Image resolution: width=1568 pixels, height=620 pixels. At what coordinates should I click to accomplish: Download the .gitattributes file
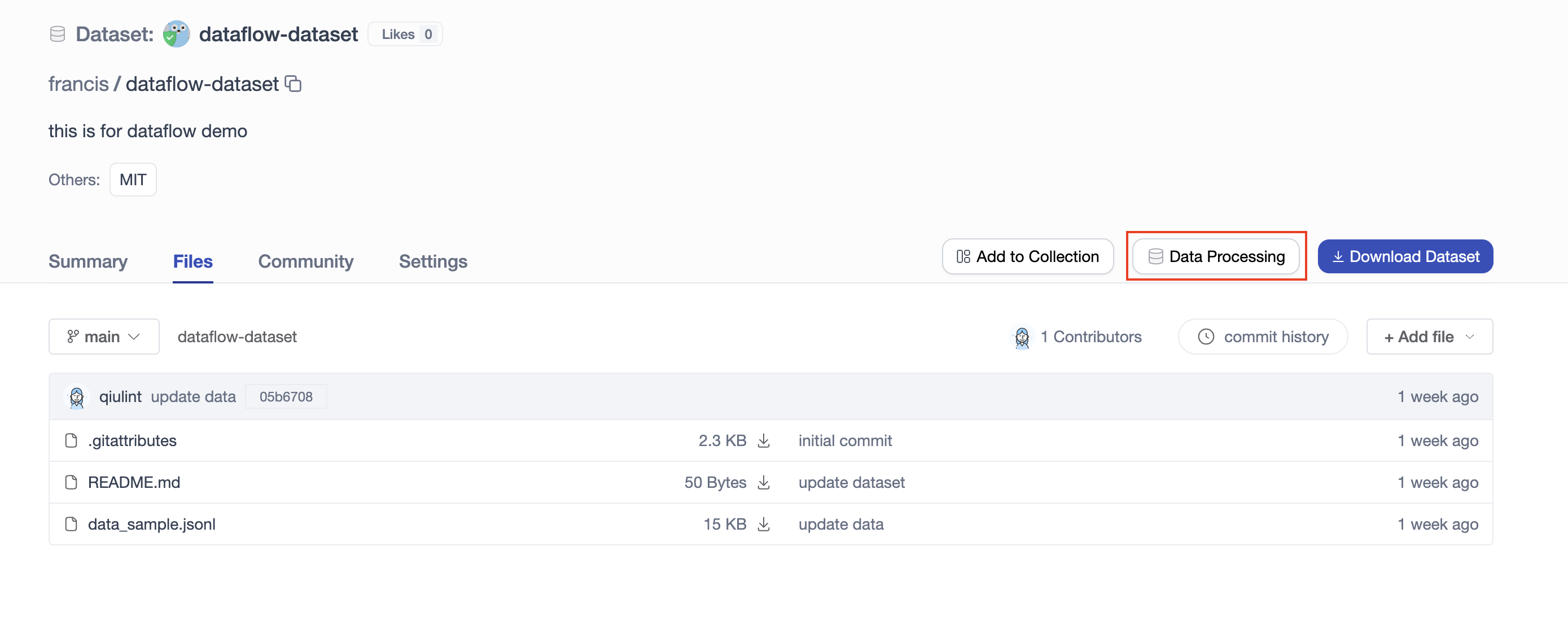[x=763, y=440]
